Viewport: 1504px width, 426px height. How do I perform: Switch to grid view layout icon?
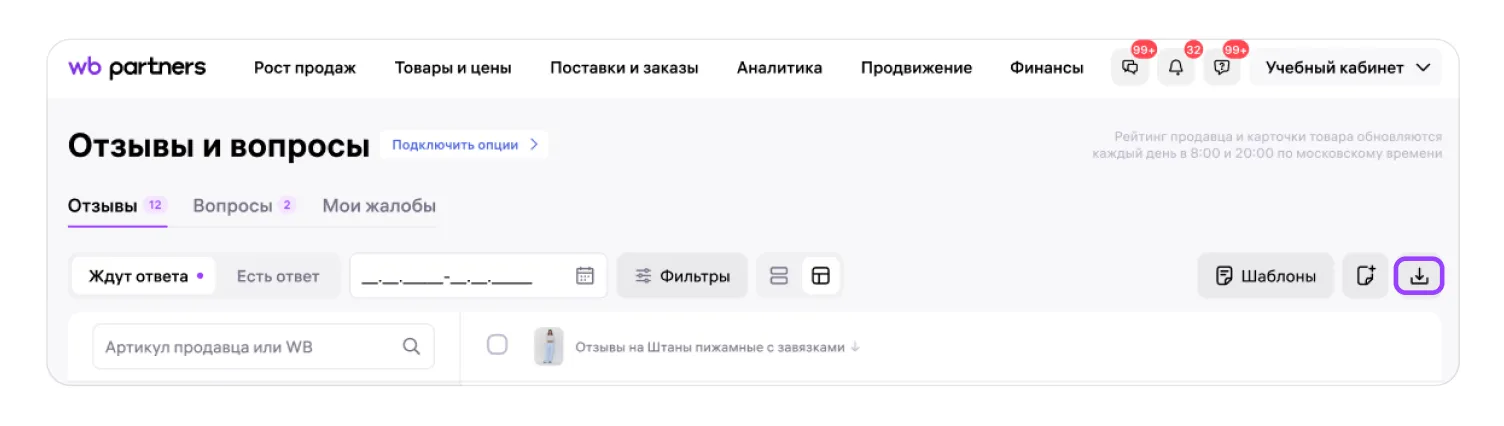click(820, 276)
